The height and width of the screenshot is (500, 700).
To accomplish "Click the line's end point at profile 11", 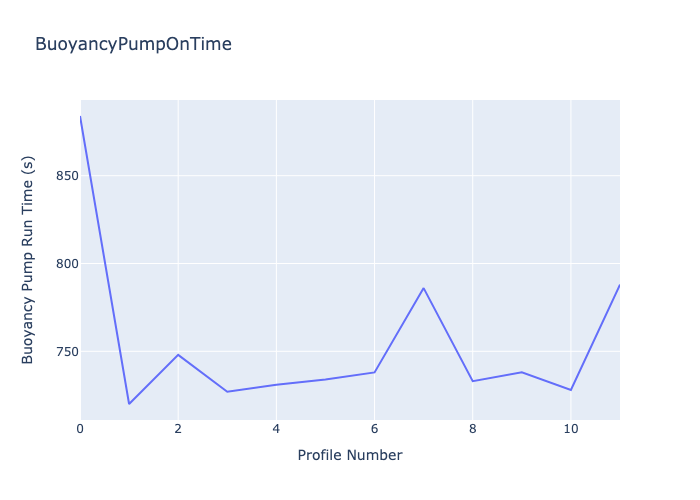I will [x=618, y=286].
